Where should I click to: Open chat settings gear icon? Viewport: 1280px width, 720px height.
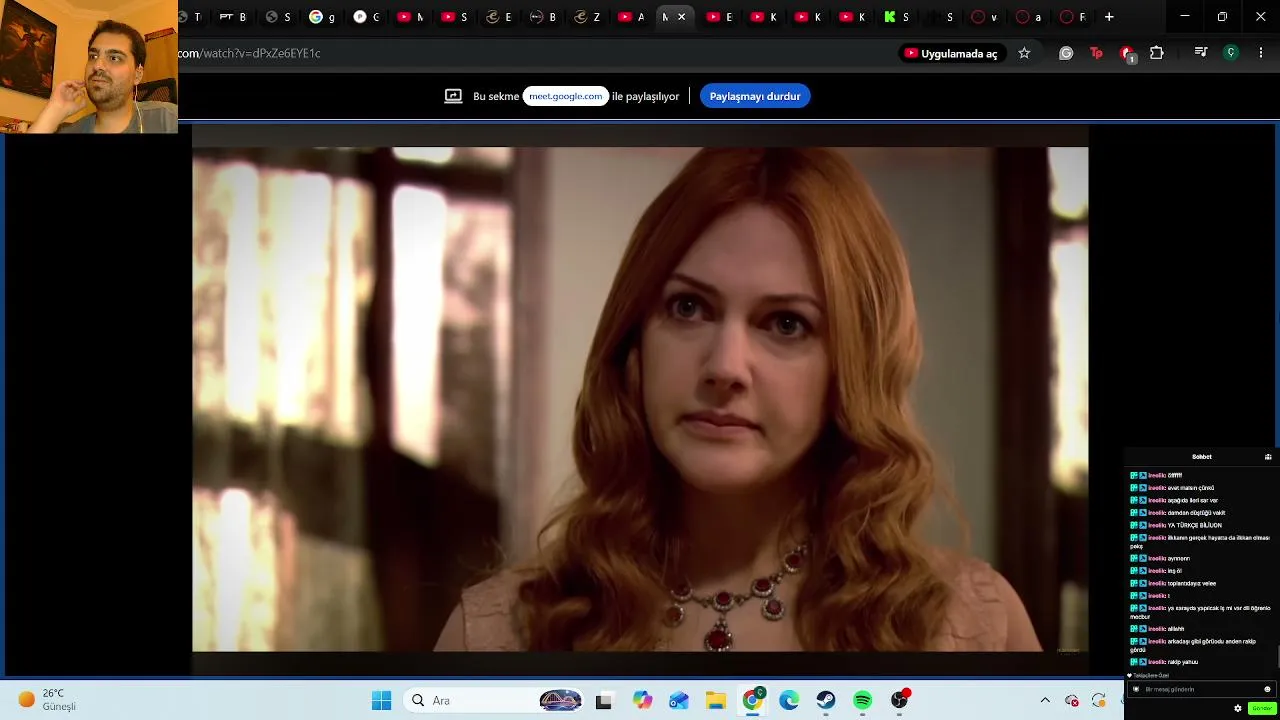pos(1238,708)
